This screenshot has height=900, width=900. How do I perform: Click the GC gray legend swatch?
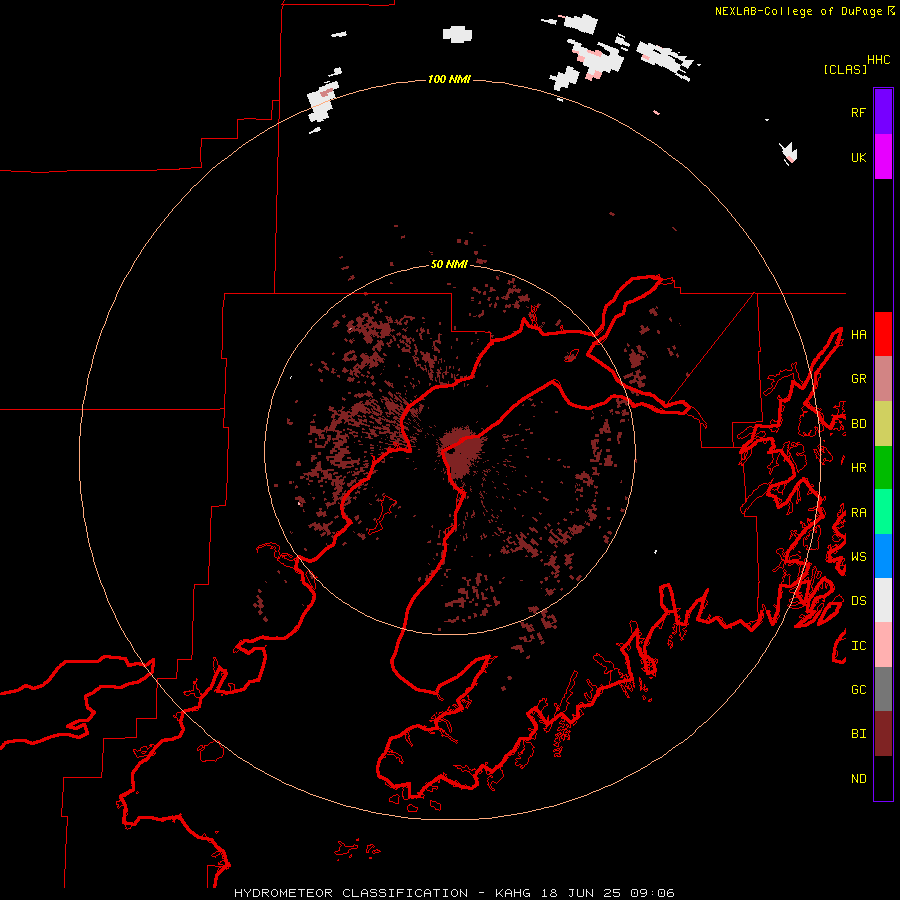[883, 689]
